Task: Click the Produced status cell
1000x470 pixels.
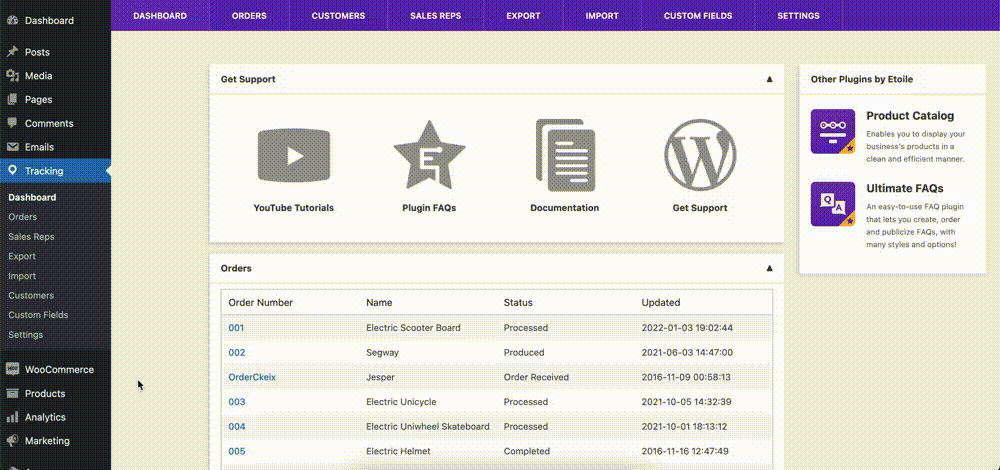Action: (524, 353)
